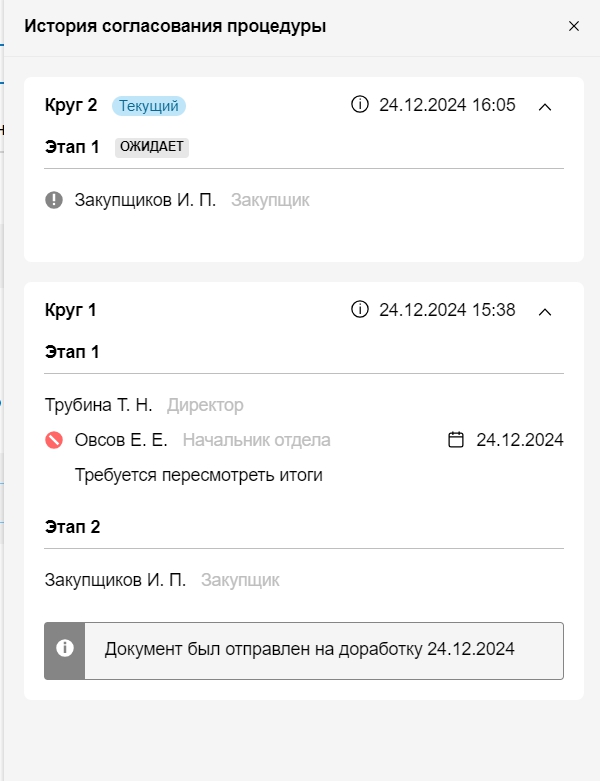Click Закупщиков И. П. in Круг 2

pyautogui.click(x=145, y=200)
